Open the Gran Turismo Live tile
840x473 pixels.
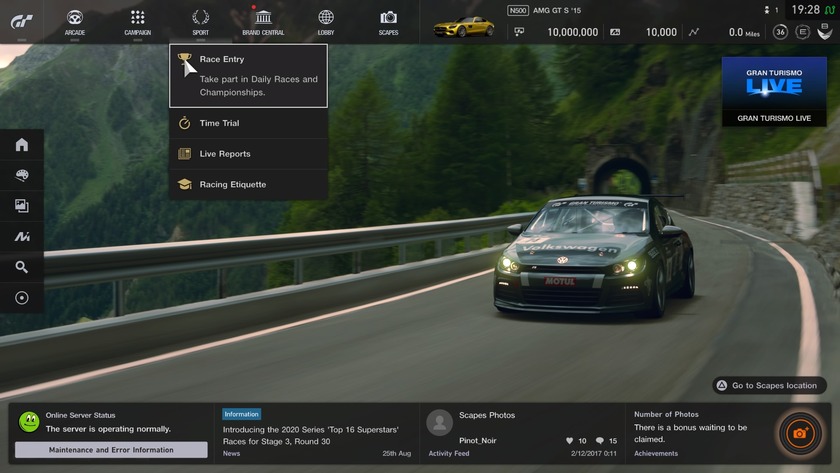click(774, 91)
